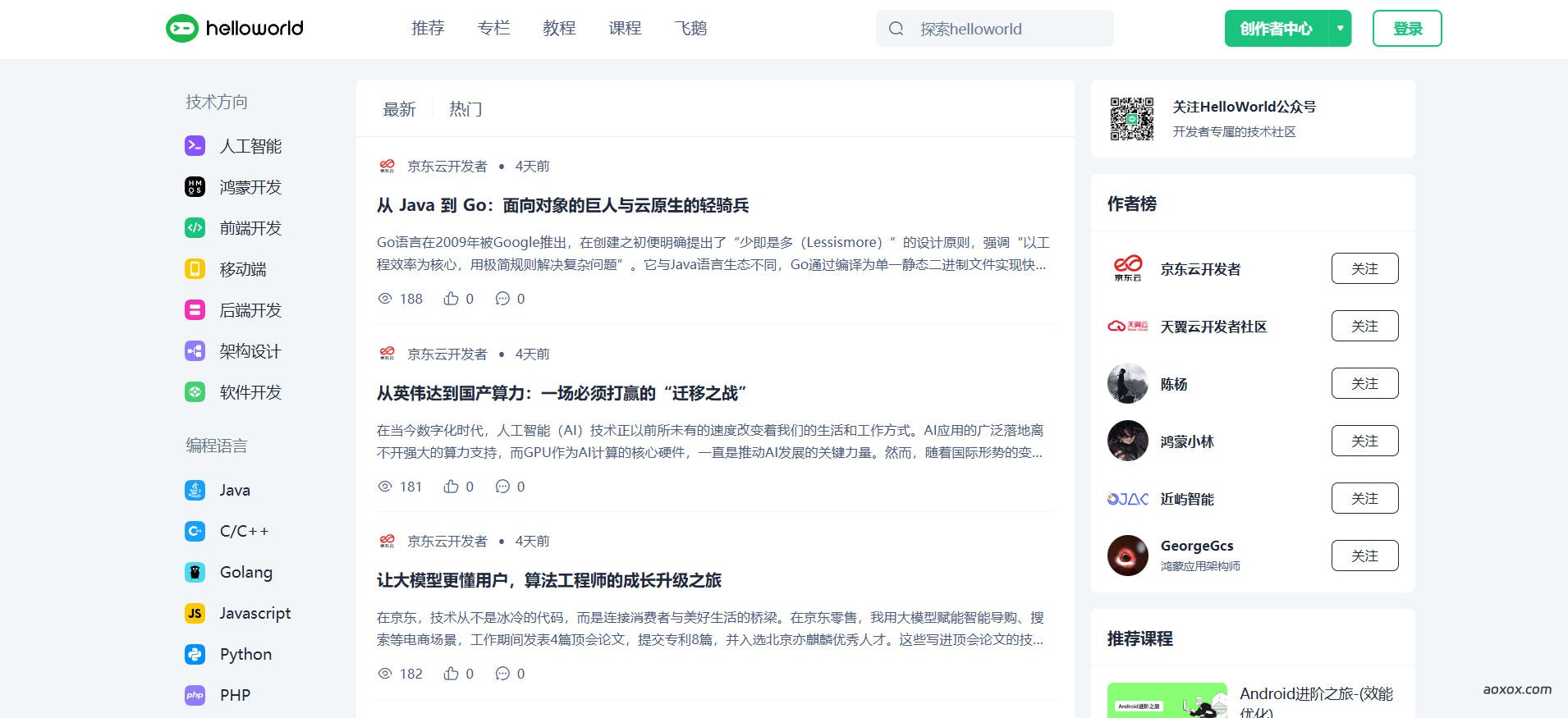Image resolution: width=1568 pixels, height=718 pixels.
Task: Open the 鸿蒙开发 category icon
Action: point(195,187)
